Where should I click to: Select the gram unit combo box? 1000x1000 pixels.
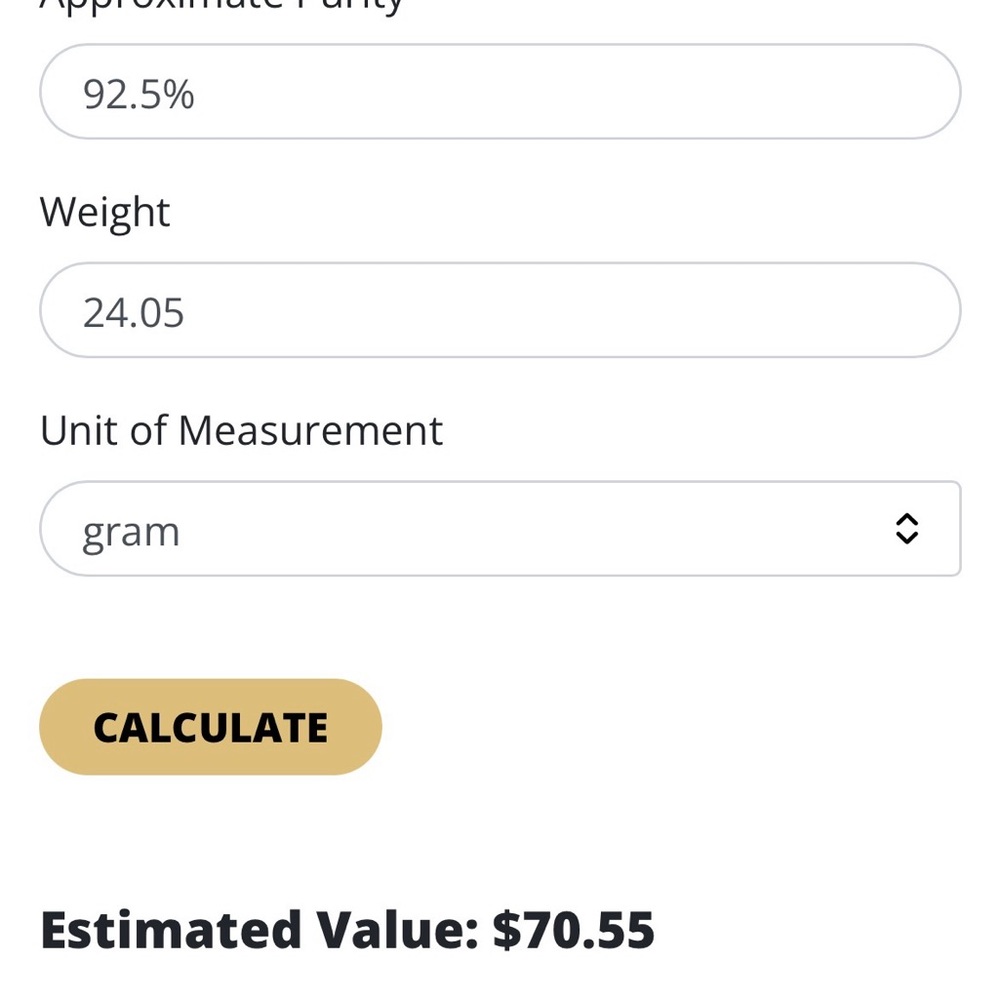[500, 529]
